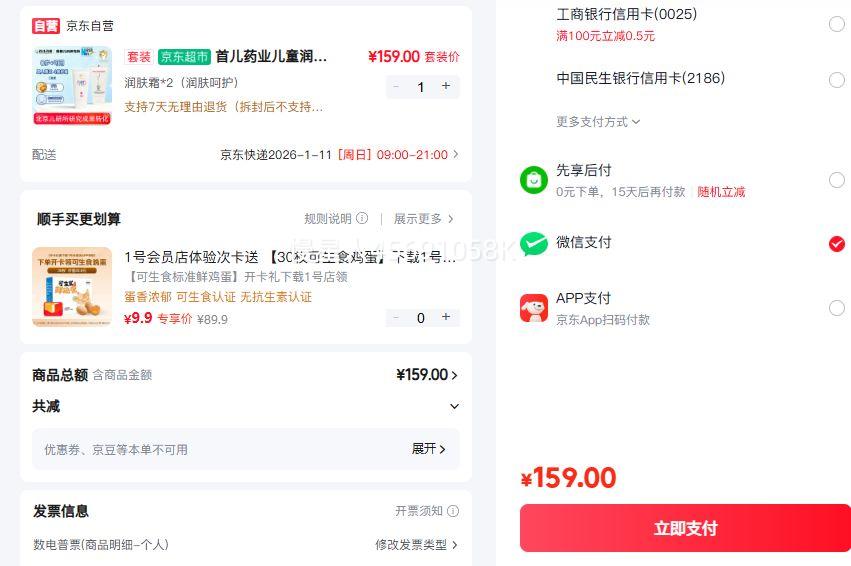Click the info icon beside 开票须知
Image resolution: width=851 pixels, height=566 pixels.
[453, 511]
